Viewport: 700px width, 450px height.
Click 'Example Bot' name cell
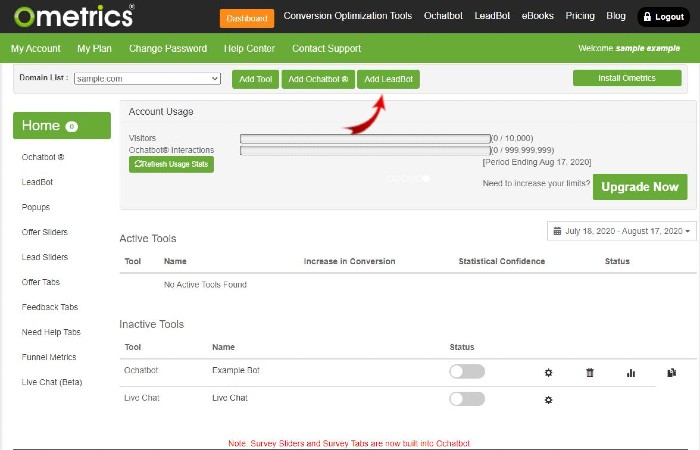[x=236, y=371]
